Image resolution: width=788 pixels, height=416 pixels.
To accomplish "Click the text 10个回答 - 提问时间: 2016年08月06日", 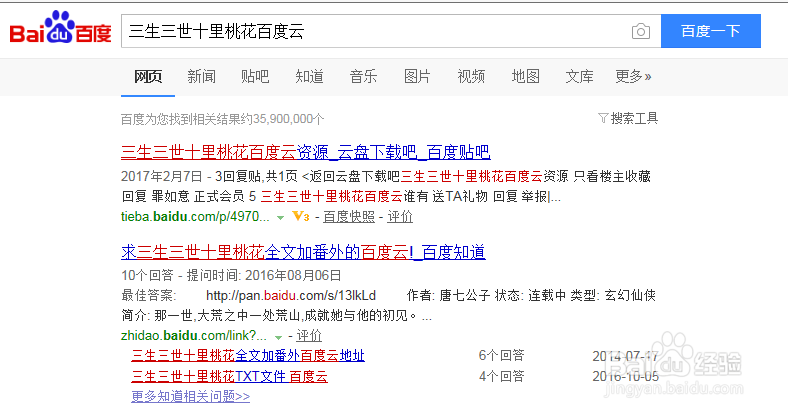I will pyautogui.click(x=231, y=275).
